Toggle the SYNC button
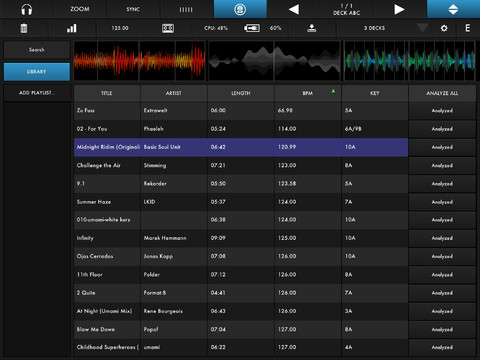This screenshot has height=360, width=480. coord(133,9)
